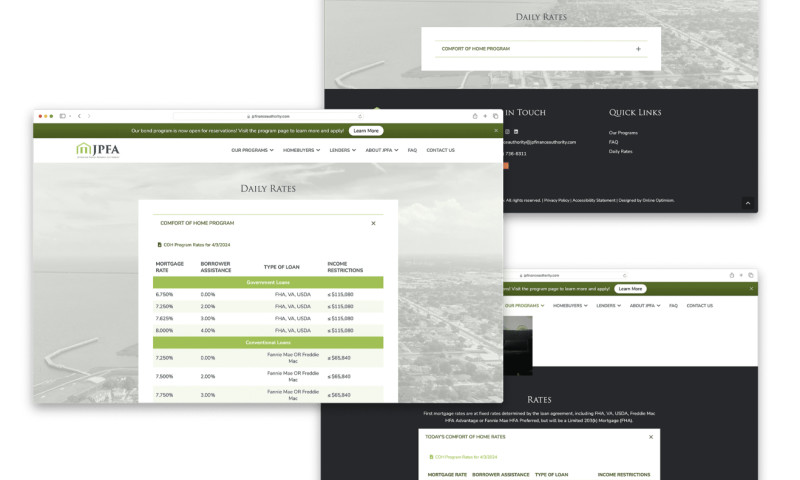Open Homebuyers dropdown in front window
Screen dimensions: 800x480
pos(302,150)
